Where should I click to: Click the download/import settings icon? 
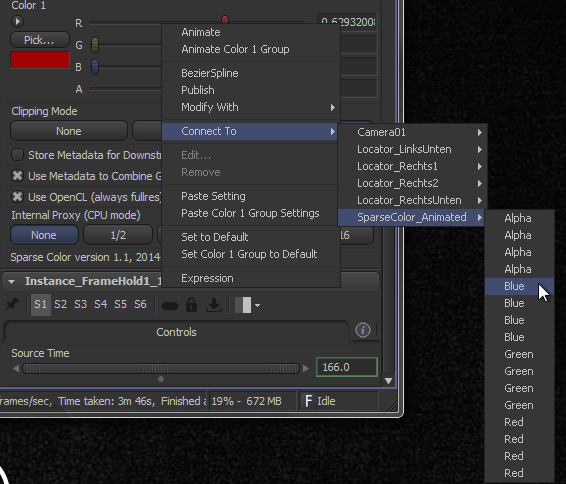pyautogui.click(x=214, y=305)
